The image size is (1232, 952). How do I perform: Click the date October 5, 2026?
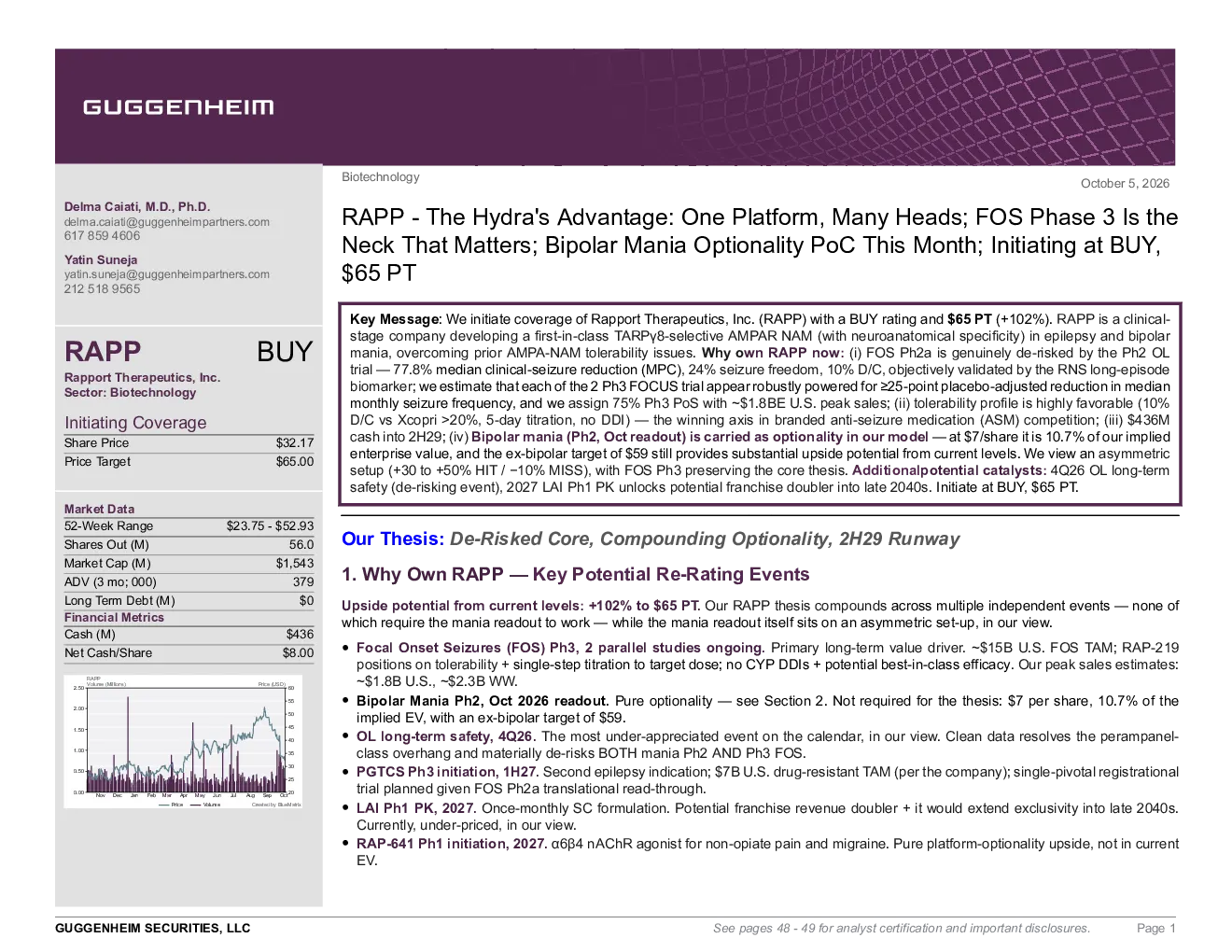(1125, 184)
